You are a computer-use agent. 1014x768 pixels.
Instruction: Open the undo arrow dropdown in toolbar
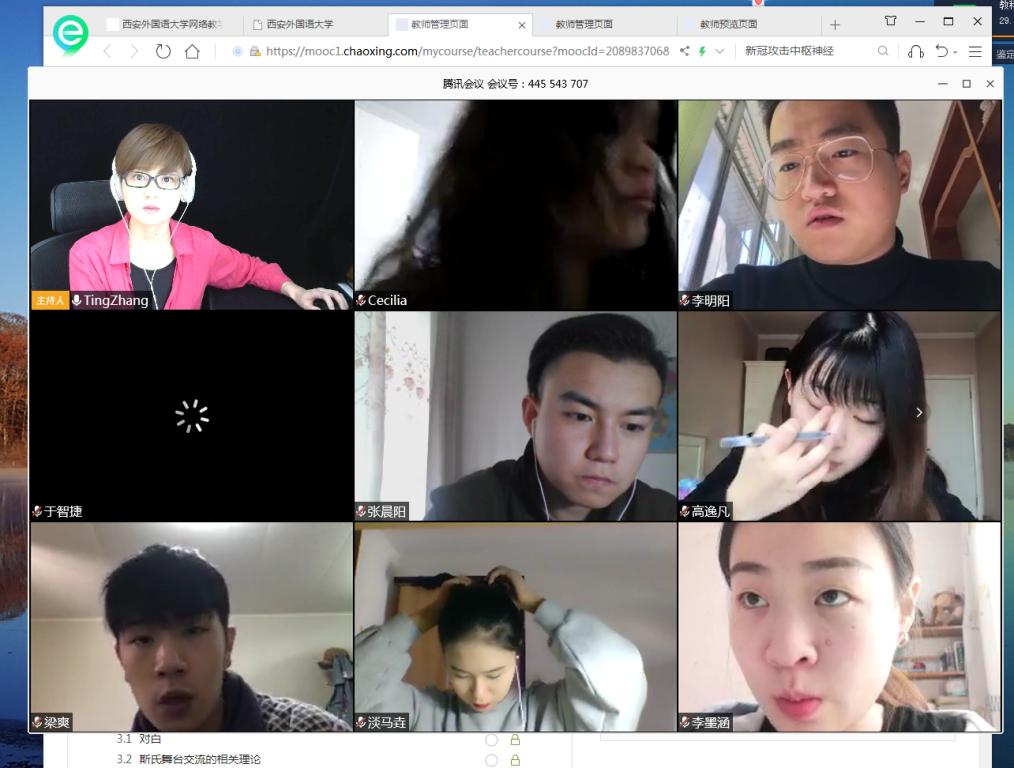tap(954, 52)
